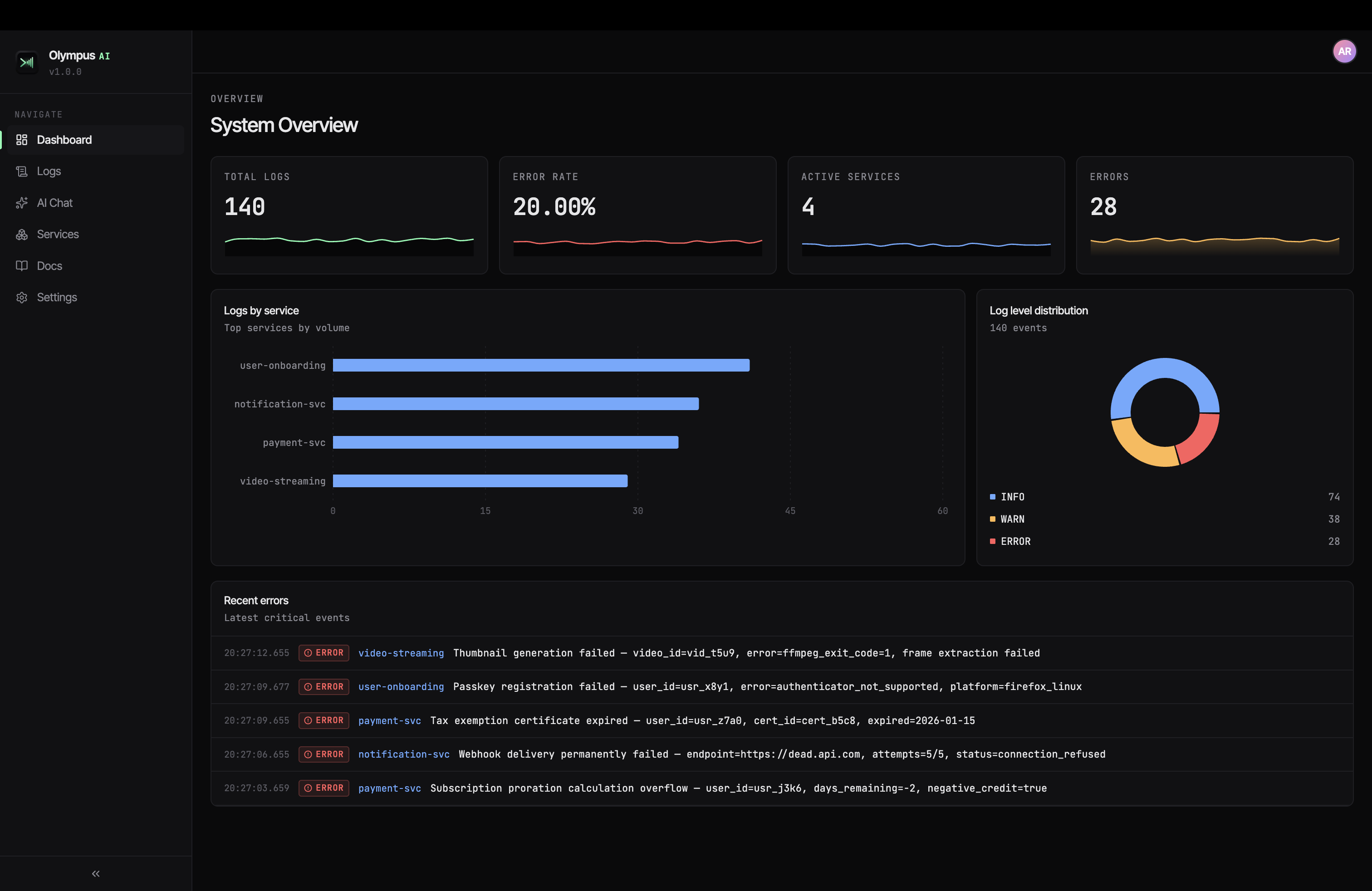Click the notification-svc link in recent errors
This screenshot has height=891, width=1372.
403,754
